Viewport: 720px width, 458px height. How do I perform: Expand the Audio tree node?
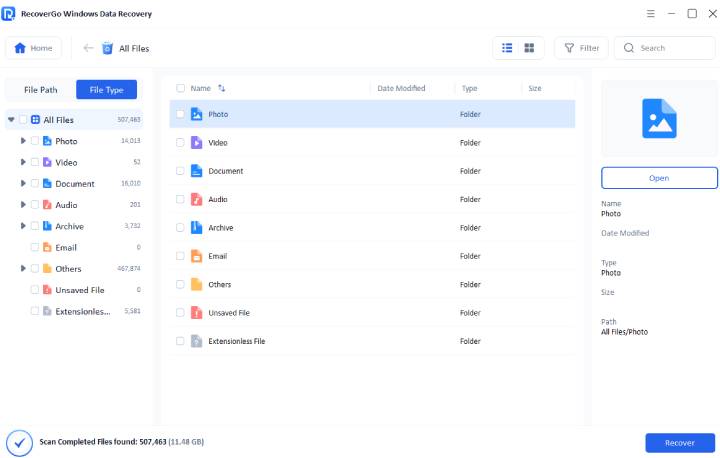click(x=23, y=204)
